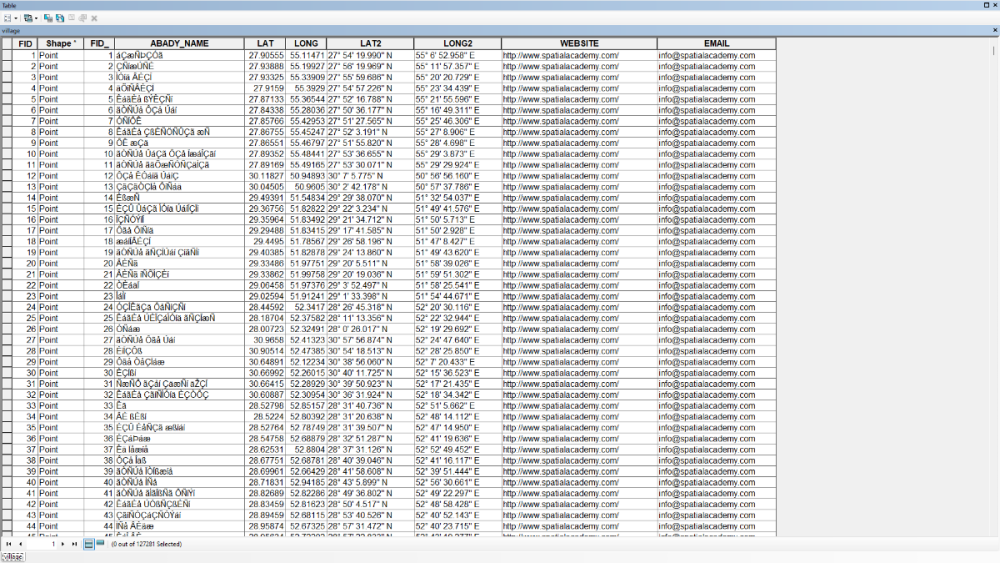This screenshot has width=1000, height=563.
Task: Click email cell in FID 10 row
Action: point(717,154)
